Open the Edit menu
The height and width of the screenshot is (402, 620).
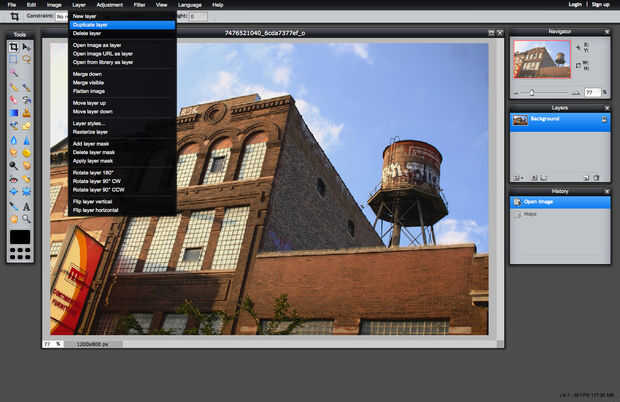(31, 5)
